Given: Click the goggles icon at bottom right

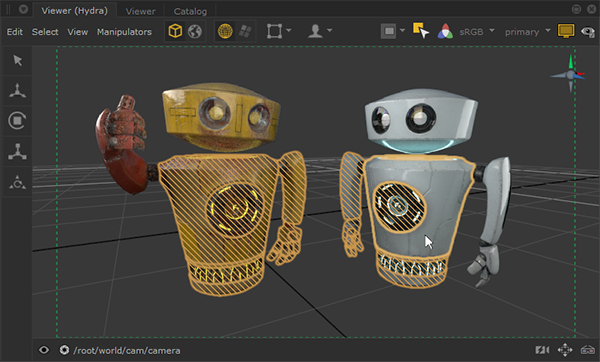Looking at the screenshot, I should point(588,350).
